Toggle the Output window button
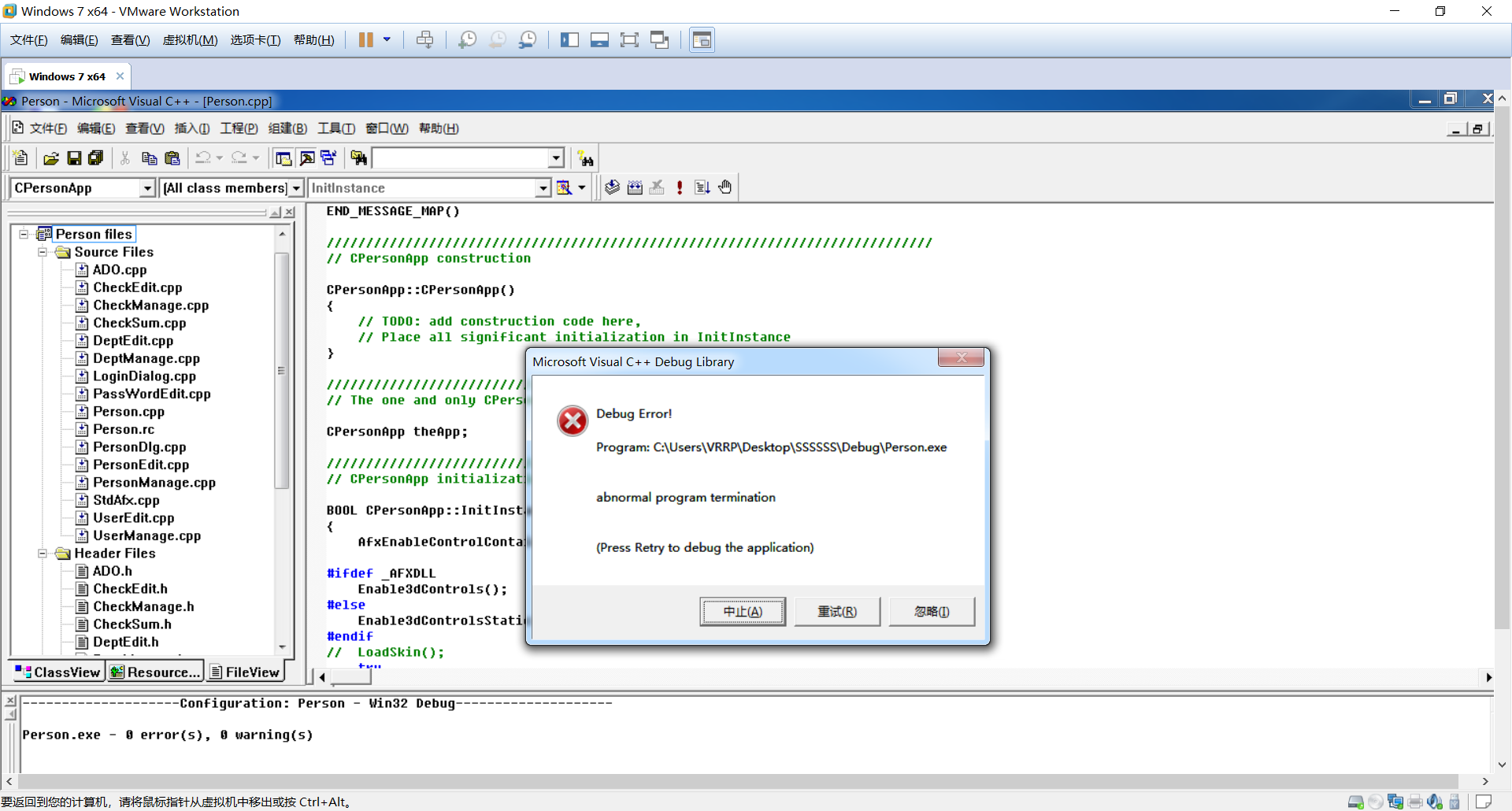1512x811 pixels. pyautogui.click(x=307, y=158)
